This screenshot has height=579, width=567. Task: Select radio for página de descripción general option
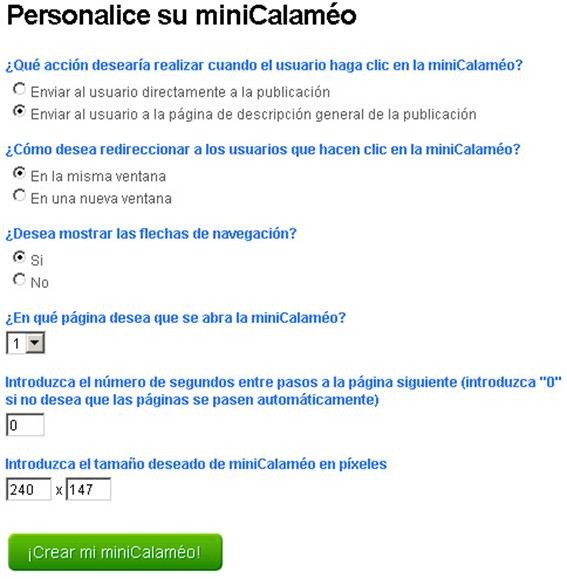click(19, 111)
